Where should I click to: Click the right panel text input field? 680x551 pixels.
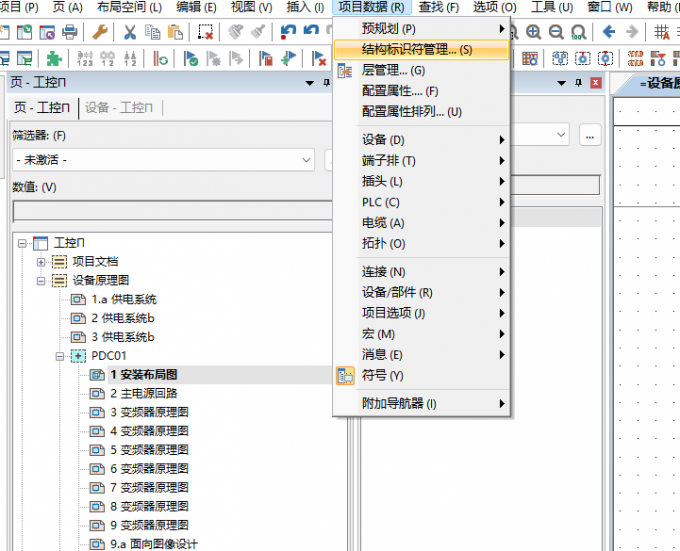point(556,185)
